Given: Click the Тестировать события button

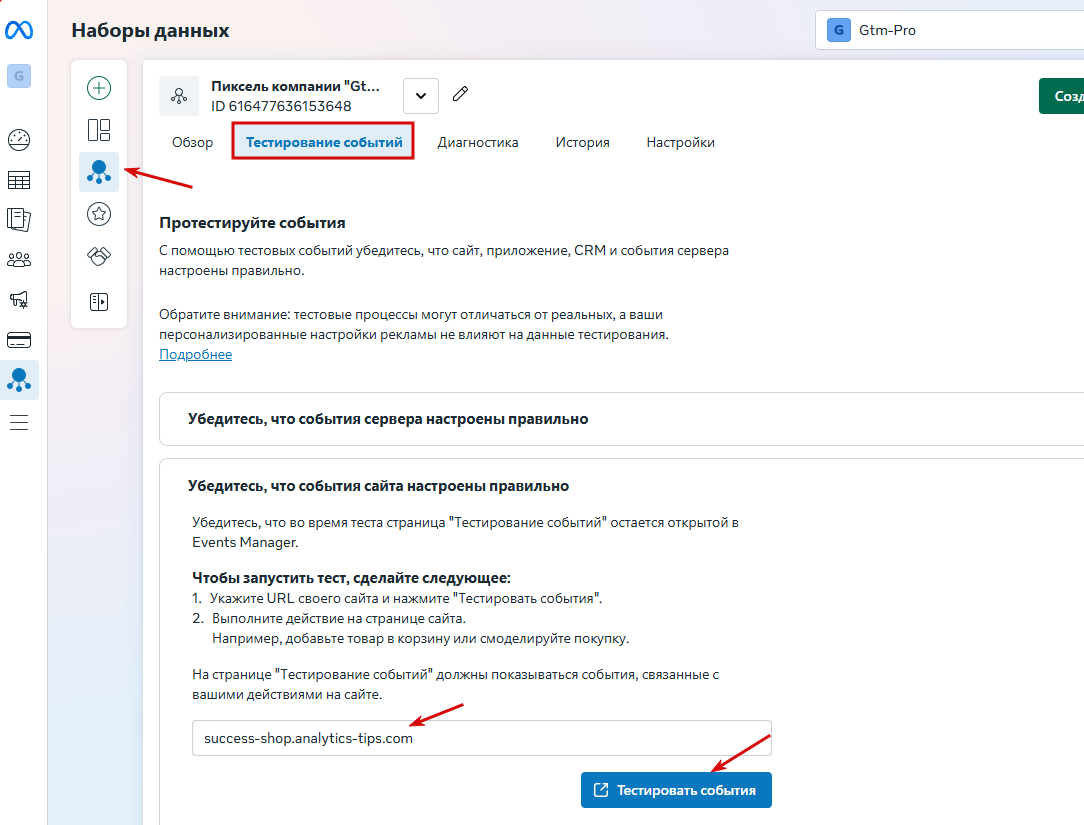Looking at the screenshot, I should (676, 790).
